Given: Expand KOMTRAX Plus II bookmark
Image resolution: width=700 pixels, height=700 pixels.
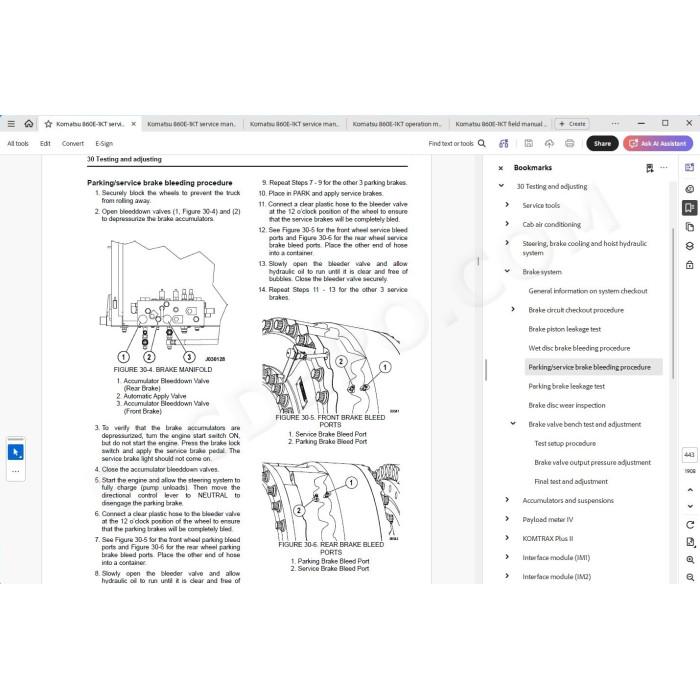Looking at the screenshot, I should click(x=507, y=538).
